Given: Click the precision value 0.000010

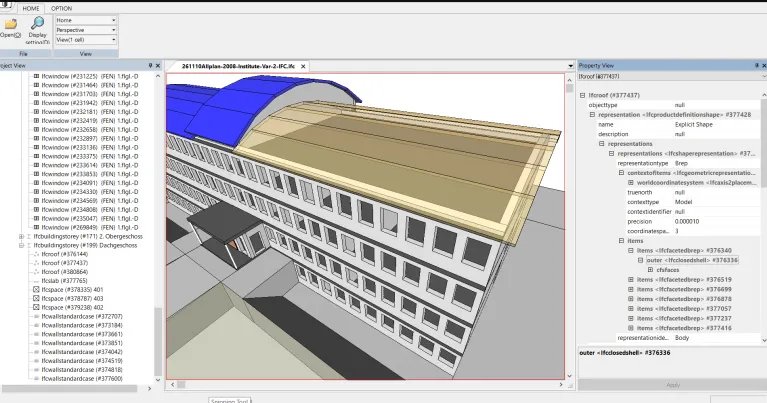Looking at the screenshot, I should (687, 222).
